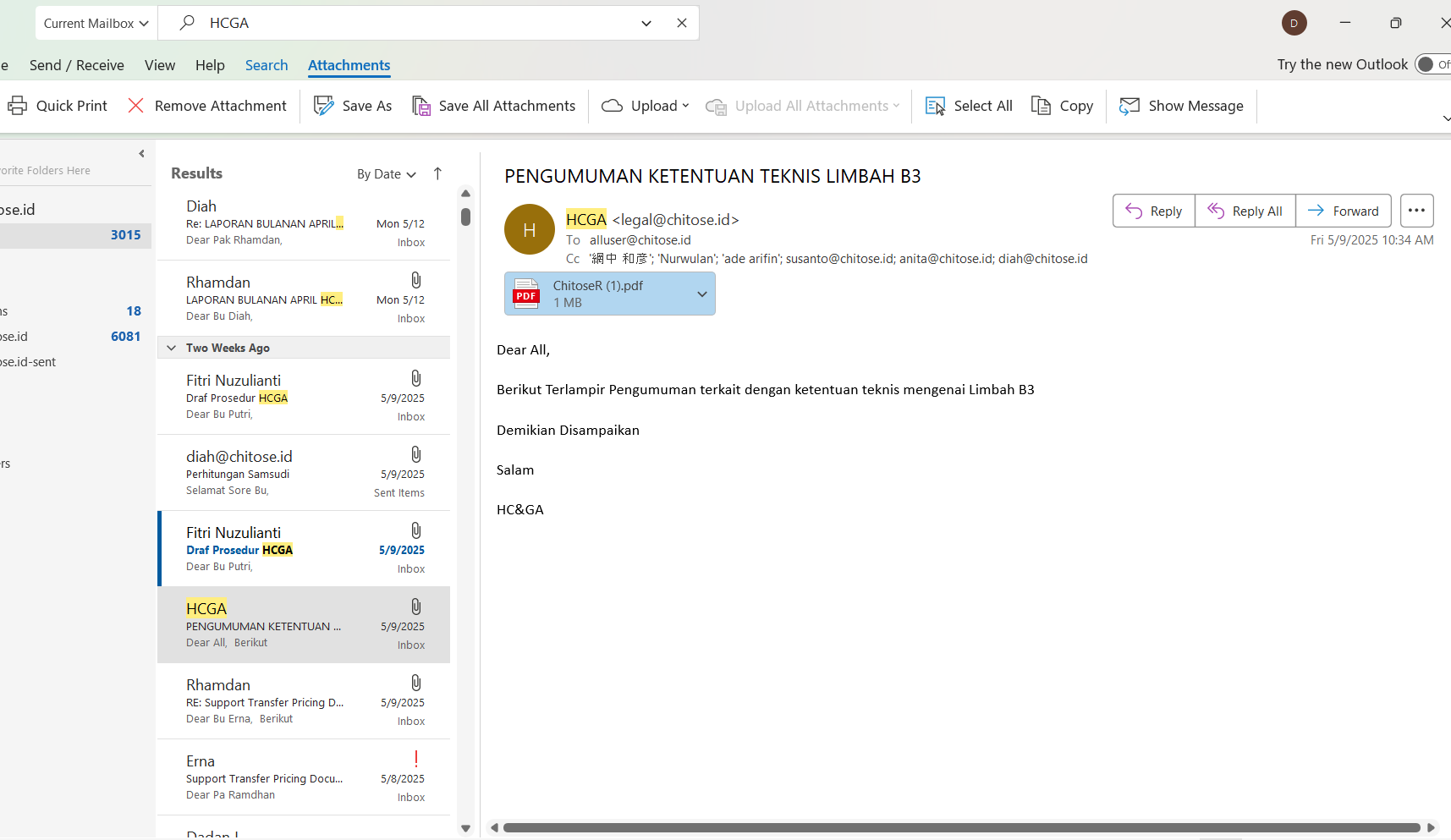Open the Current Mailbox scope dropdown
Screen dimensions: 1451x840
pos(96,23)
